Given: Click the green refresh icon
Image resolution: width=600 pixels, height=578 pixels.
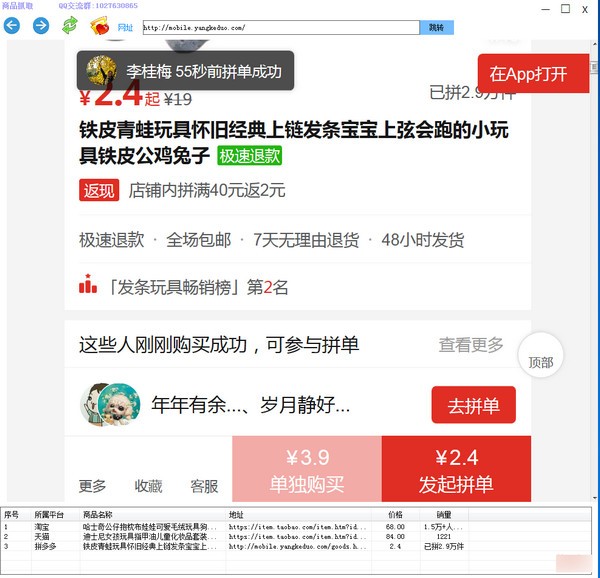Looking at the screenshot, I should coord(69,25).
